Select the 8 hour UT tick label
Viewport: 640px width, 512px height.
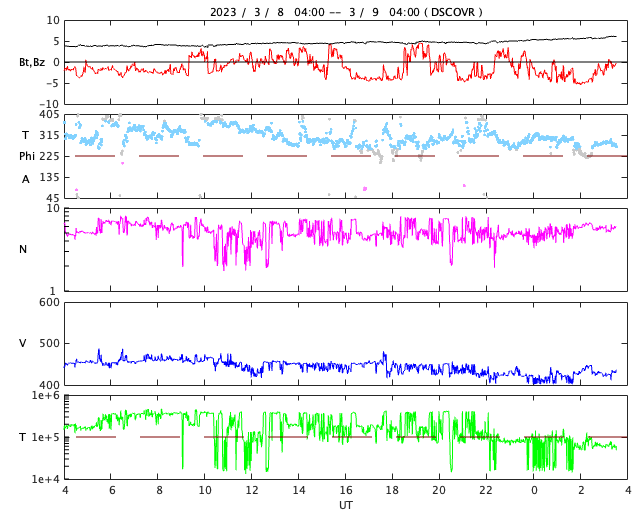[159, 490]
